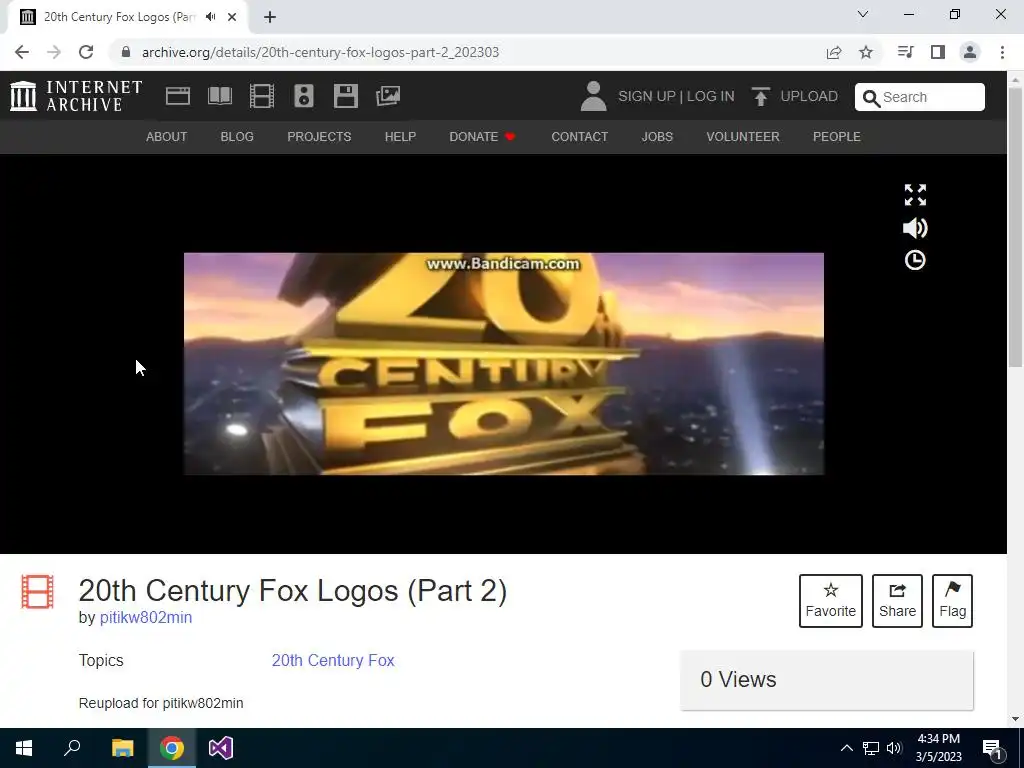
Task: Click the address bar URL
Action: pyautogui.click(x=320, y=52)
